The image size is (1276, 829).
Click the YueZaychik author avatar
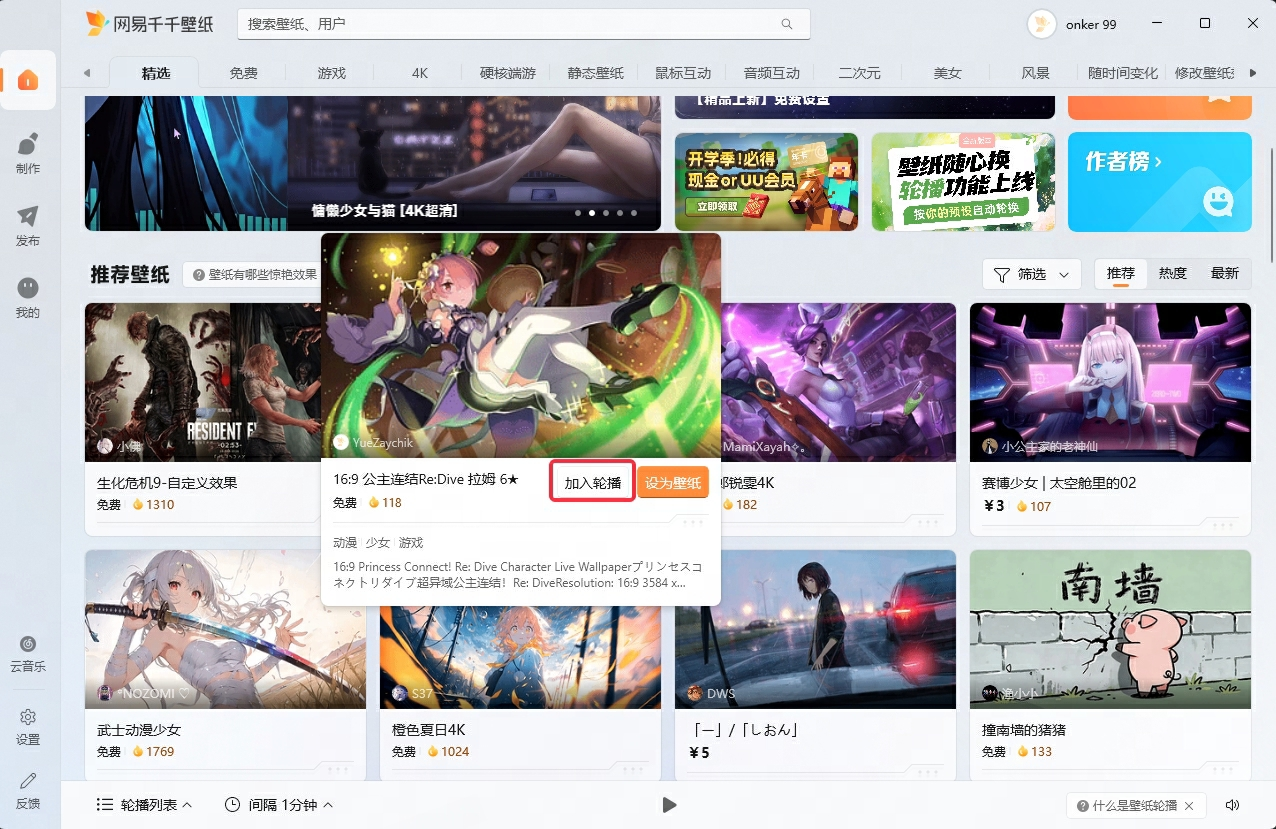click(341, 442)
